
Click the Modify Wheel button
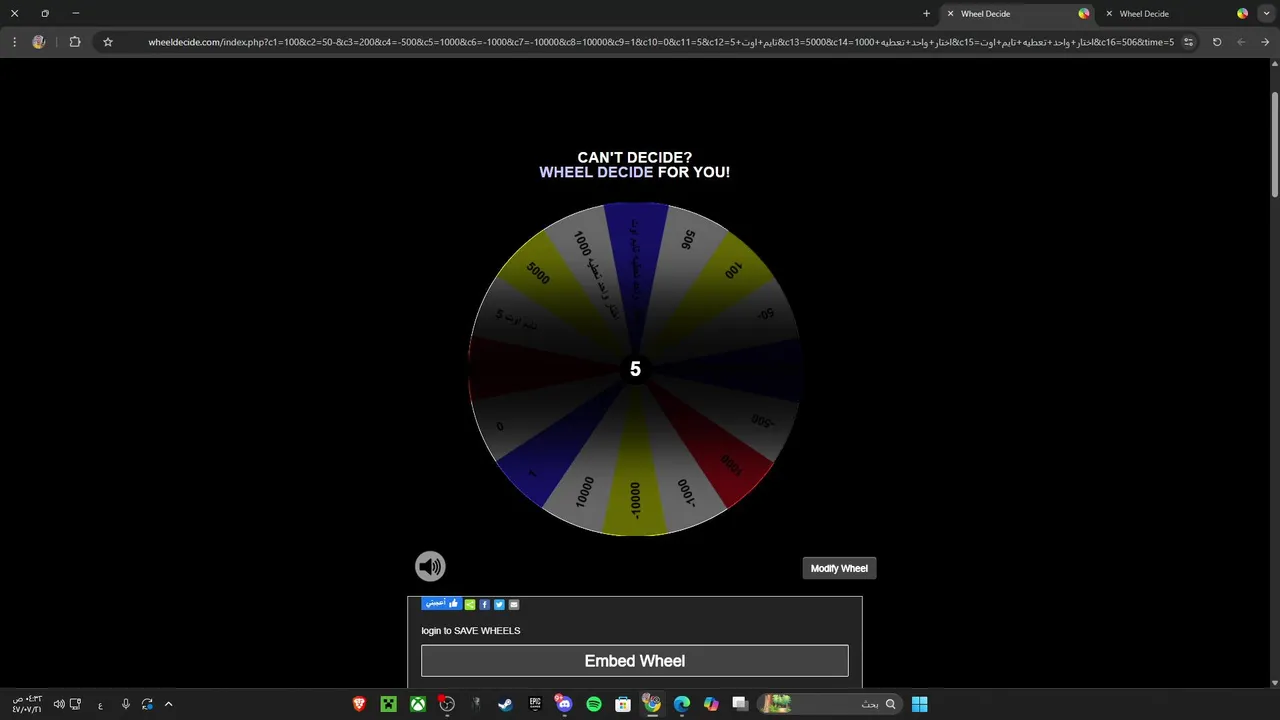tap(839, 568)
